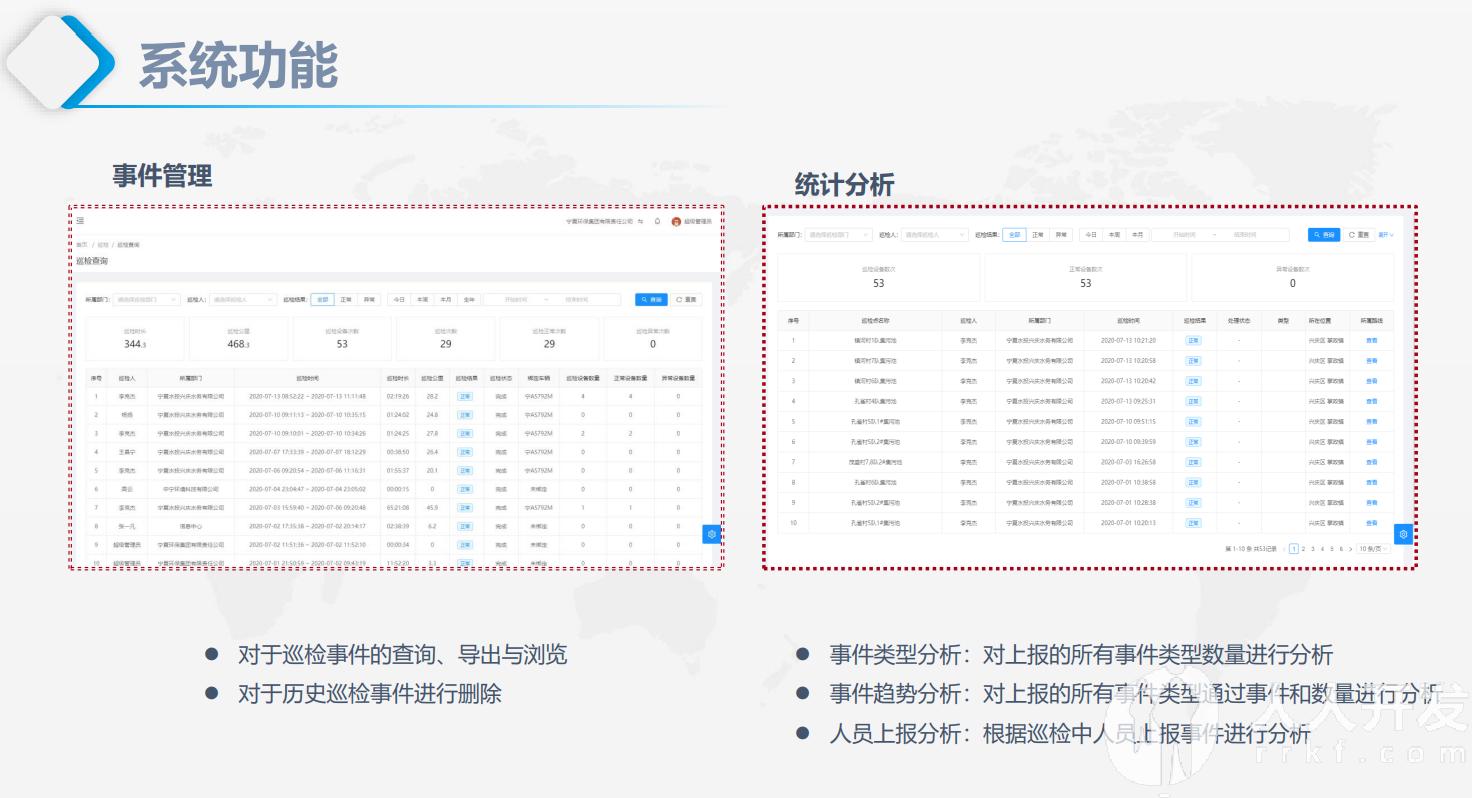The width and height of the screenshot is (1472, 798).
Task: Choose the 本月 time tab in 统计分析
Action: (x=1137, y=235)
